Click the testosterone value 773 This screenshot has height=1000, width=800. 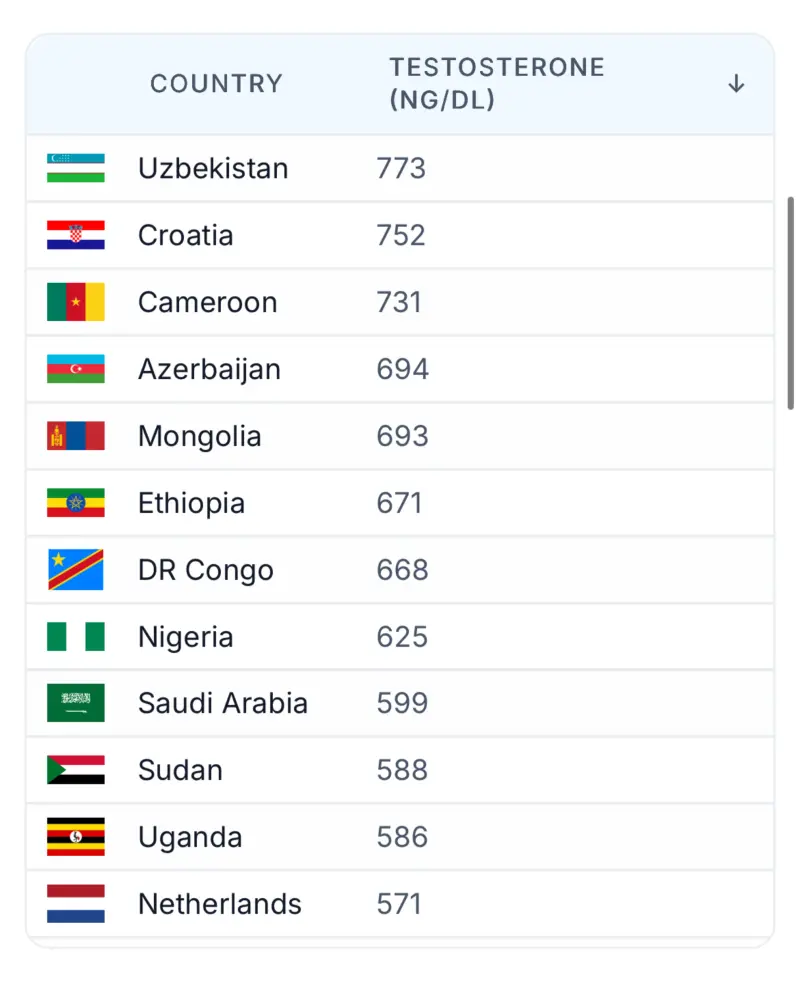(x=401, y=168)
